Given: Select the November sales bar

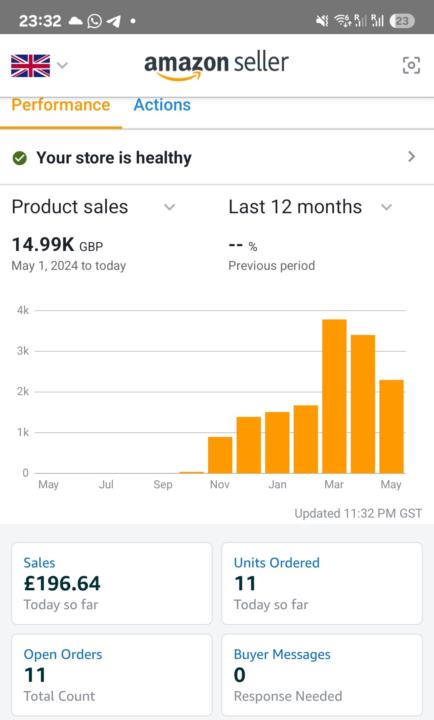Looking at the screenshot, I should point(220,455).
